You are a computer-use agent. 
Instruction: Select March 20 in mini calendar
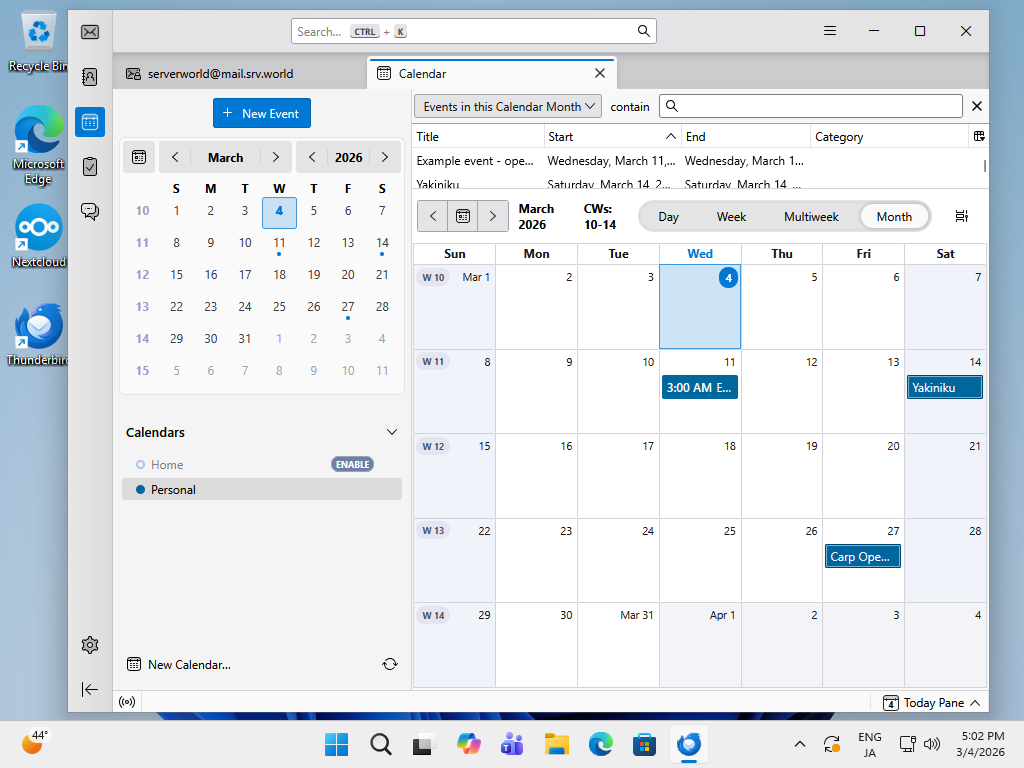(348, 275)
